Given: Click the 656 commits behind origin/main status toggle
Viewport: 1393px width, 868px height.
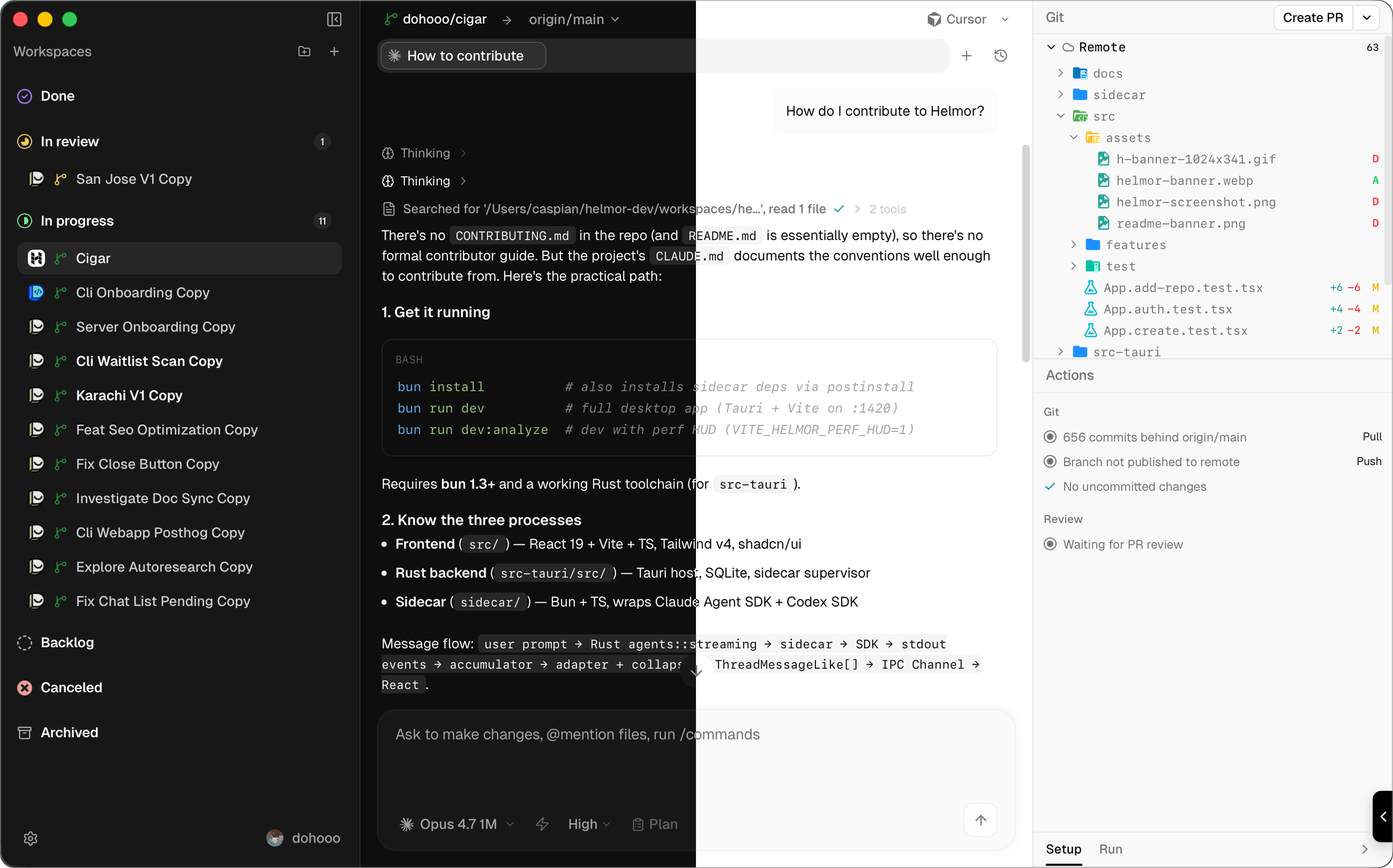Looking at the screenshot, I should click(1051, 436).
